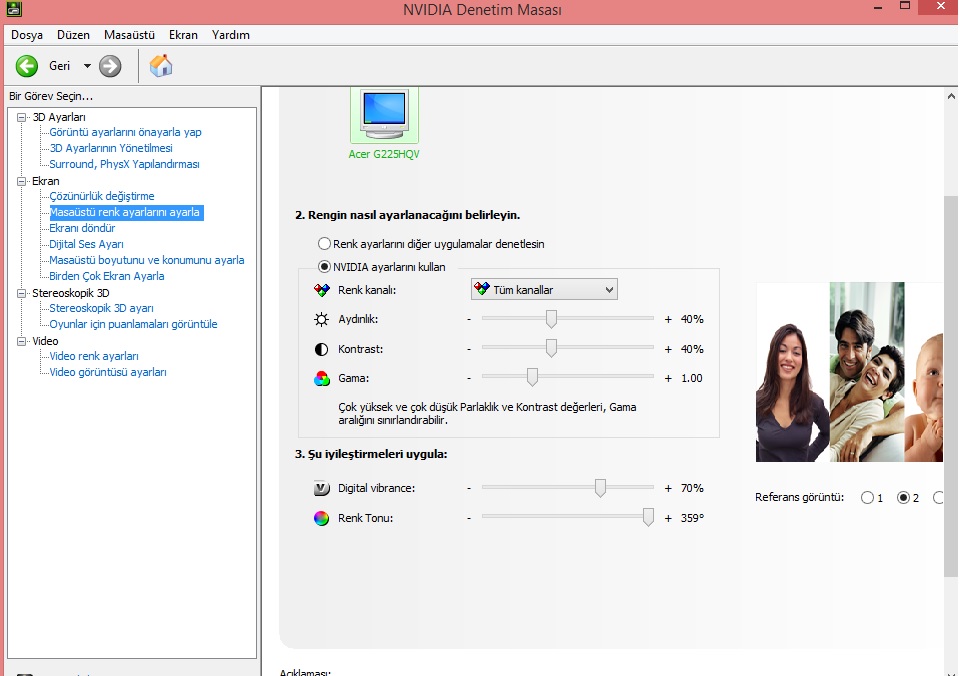The image size is (960, 676).
Task: Click the Digital vibrance slider handle
Action: 601,487
